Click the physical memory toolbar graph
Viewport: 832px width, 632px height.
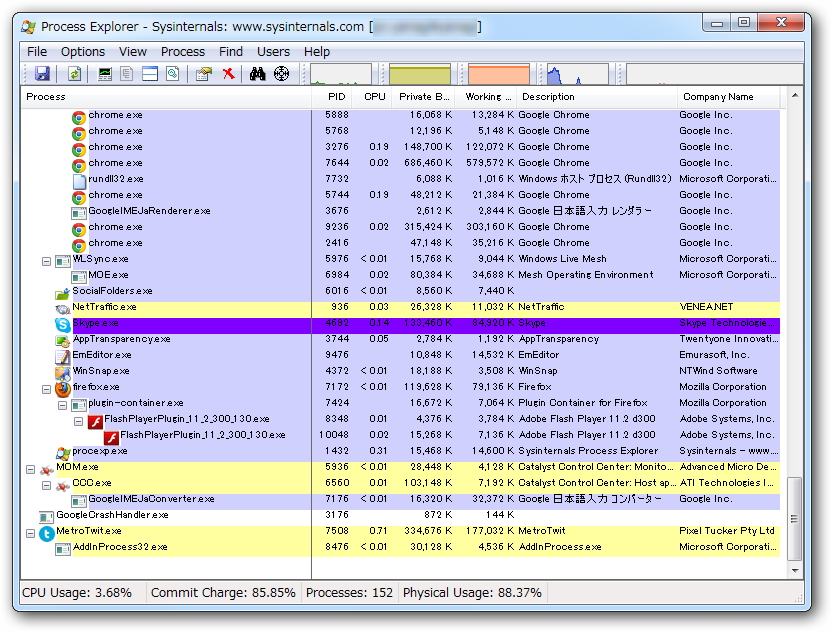click(x=500, y=73)
